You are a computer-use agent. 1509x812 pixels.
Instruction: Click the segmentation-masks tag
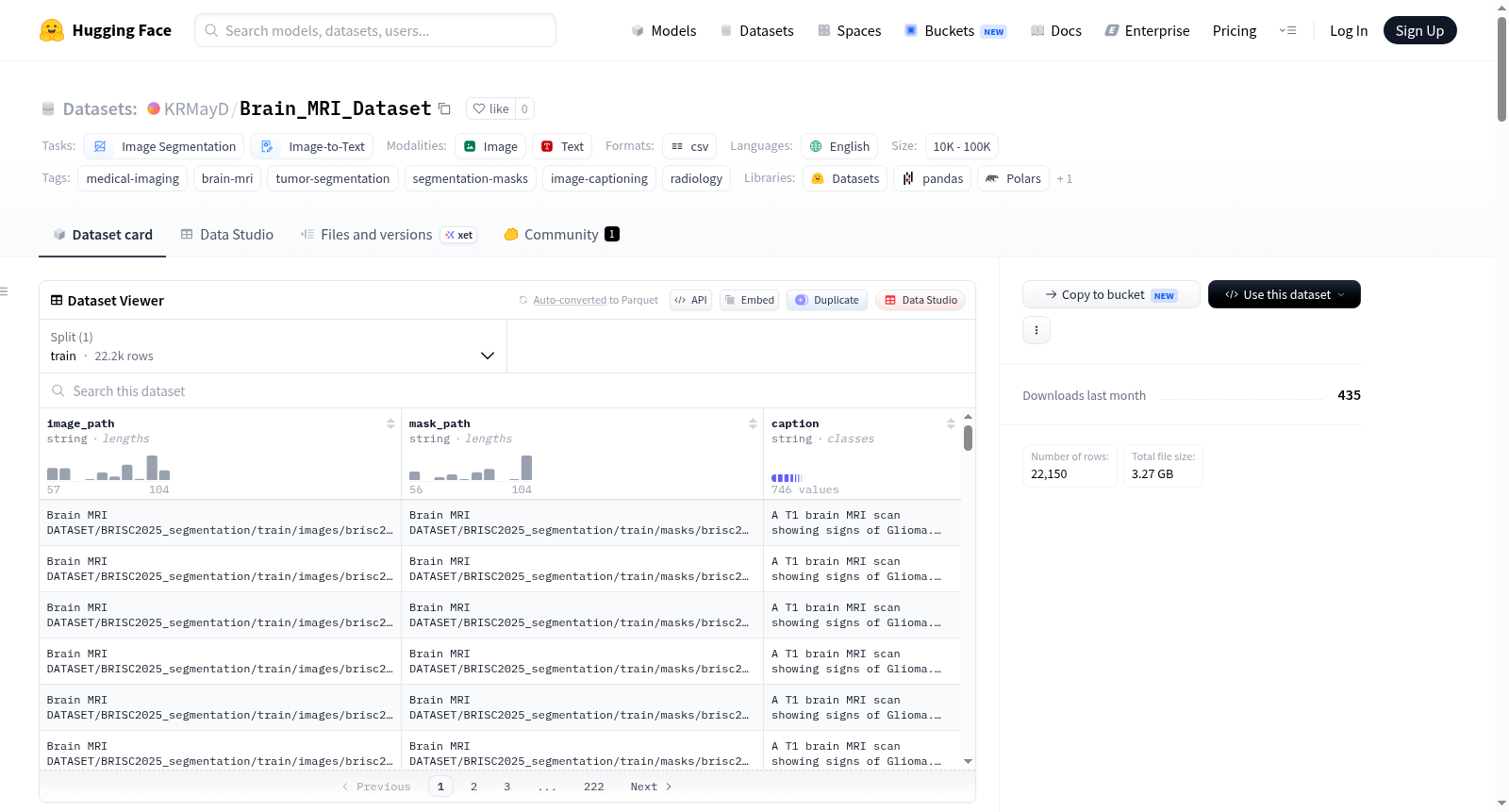pyautogui.click(x=471, y=178)
